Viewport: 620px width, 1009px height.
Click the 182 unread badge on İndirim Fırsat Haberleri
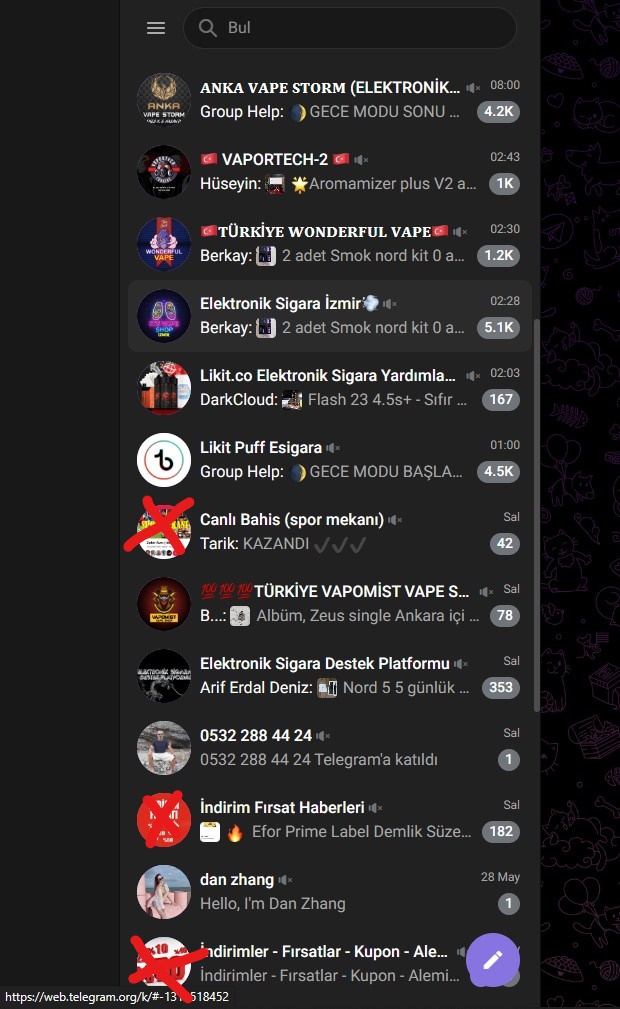(x=501, y=831)
